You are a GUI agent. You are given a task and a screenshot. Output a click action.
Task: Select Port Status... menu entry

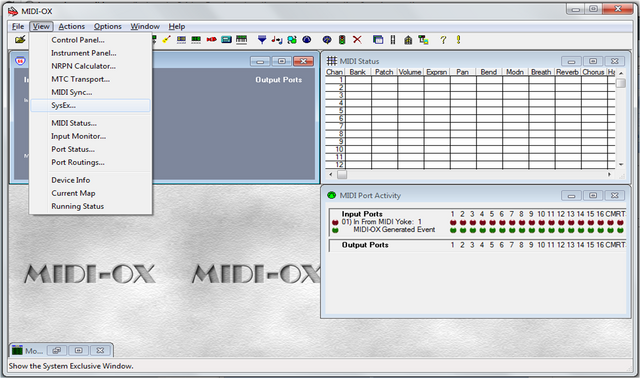pyautogui.click(x=90, y=149)
